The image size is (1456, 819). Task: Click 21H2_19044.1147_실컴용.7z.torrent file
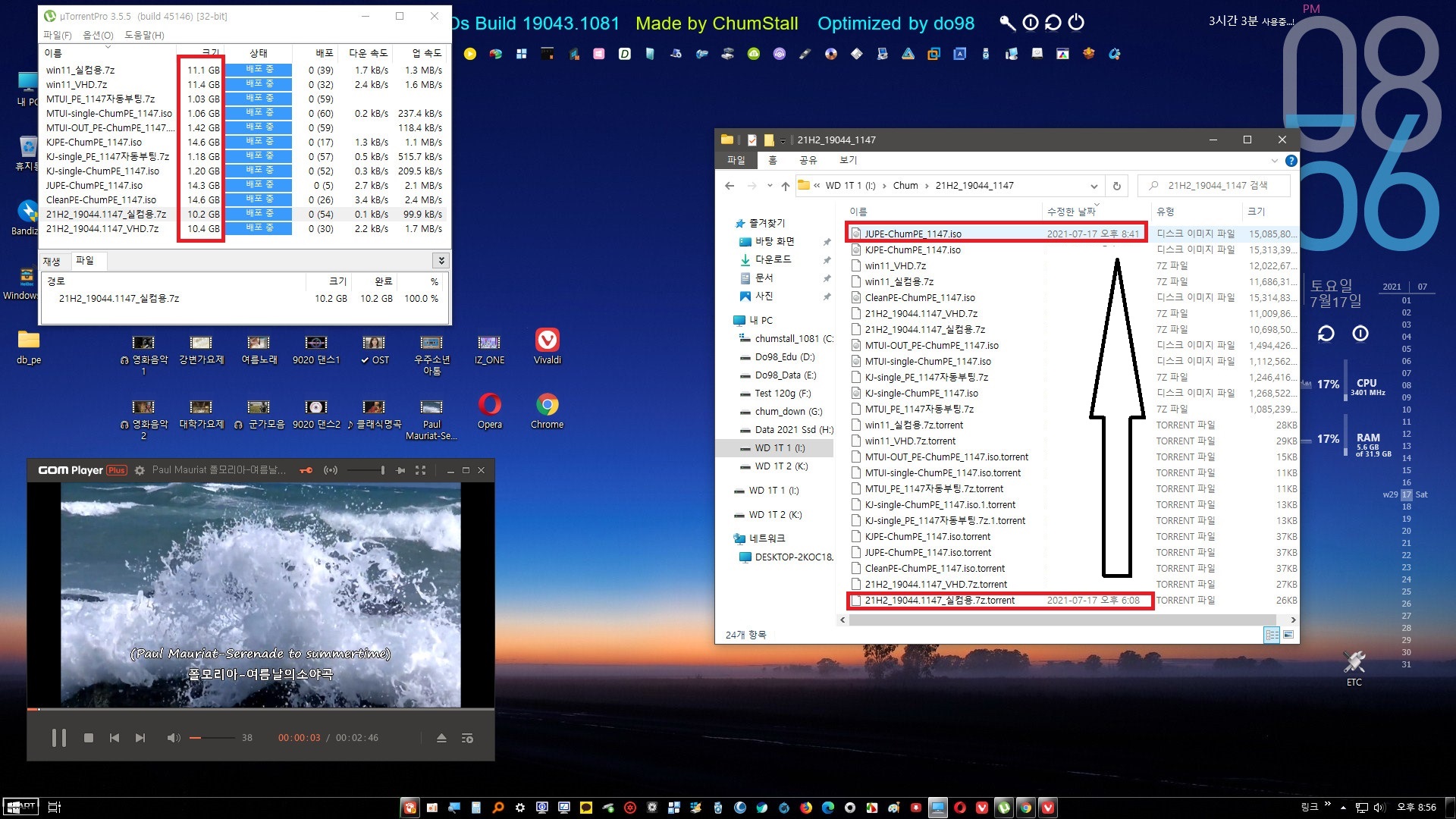coord(938,600)
